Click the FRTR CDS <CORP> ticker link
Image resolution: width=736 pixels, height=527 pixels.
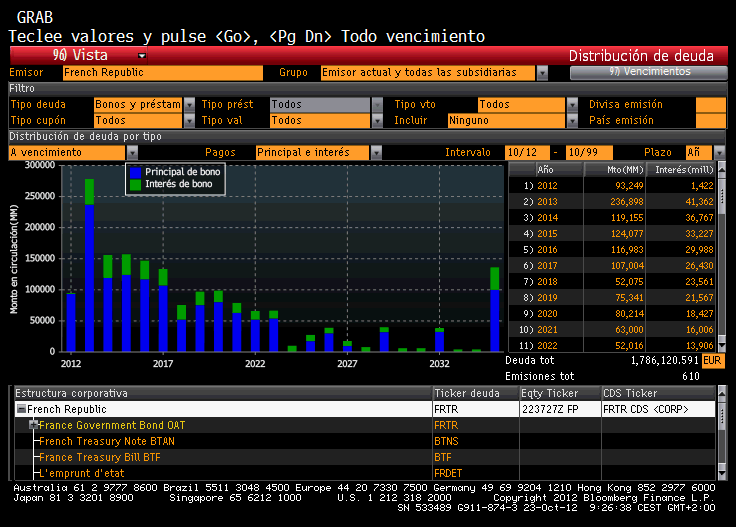[644, 409]
